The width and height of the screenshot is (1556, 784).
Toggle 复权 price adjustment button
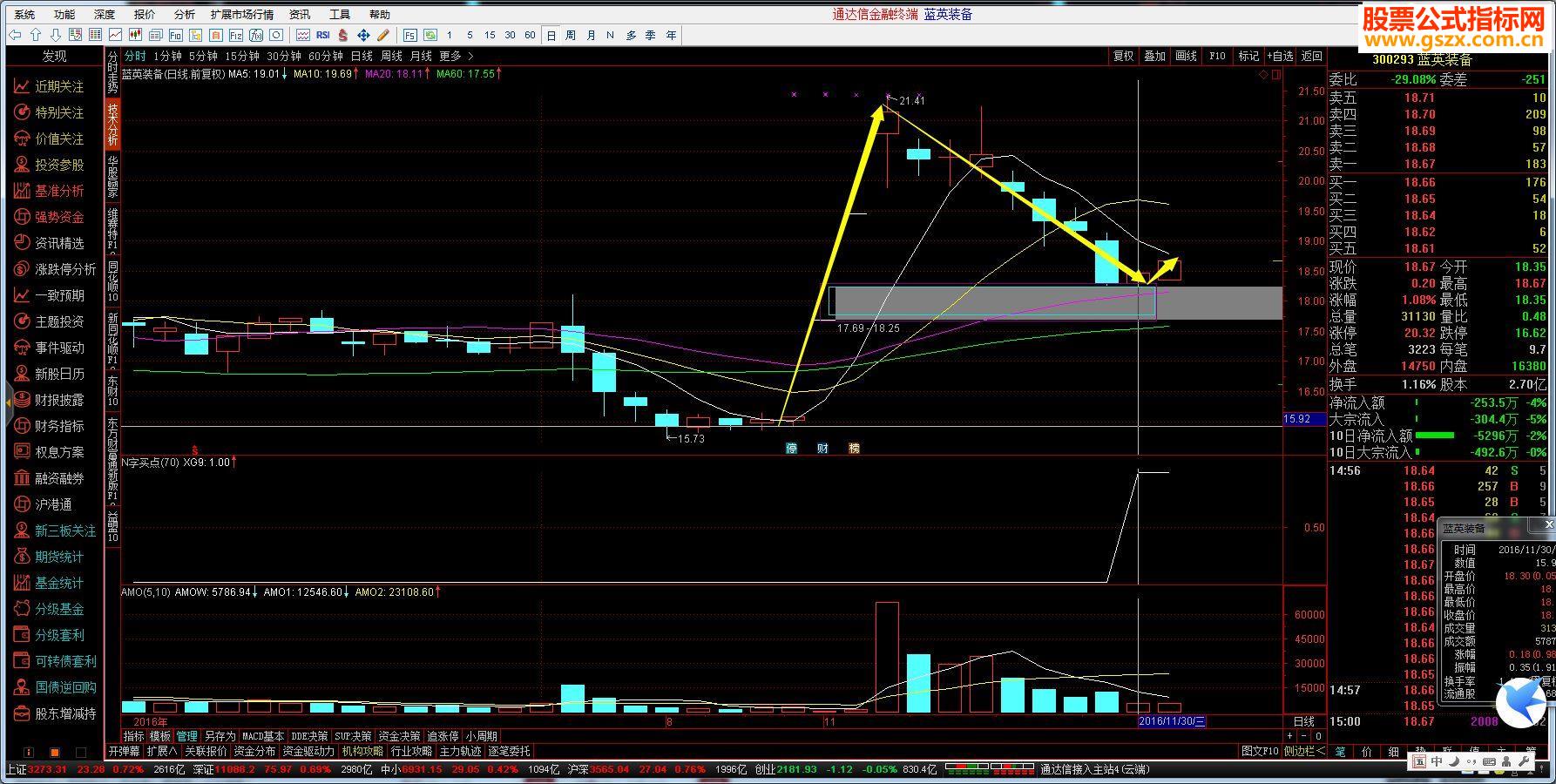[1124, 56]
